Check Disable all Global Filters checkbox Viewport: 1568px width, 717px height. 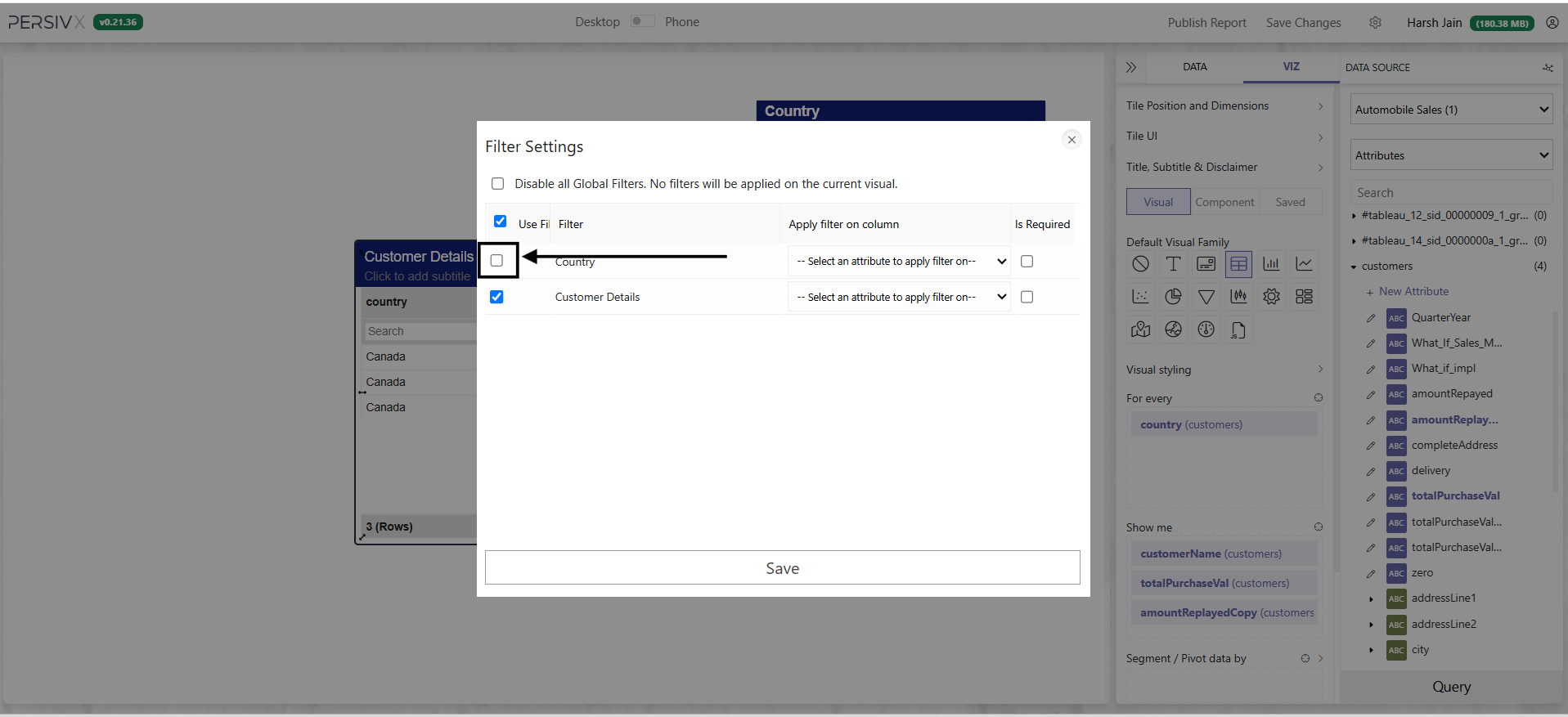497,184
